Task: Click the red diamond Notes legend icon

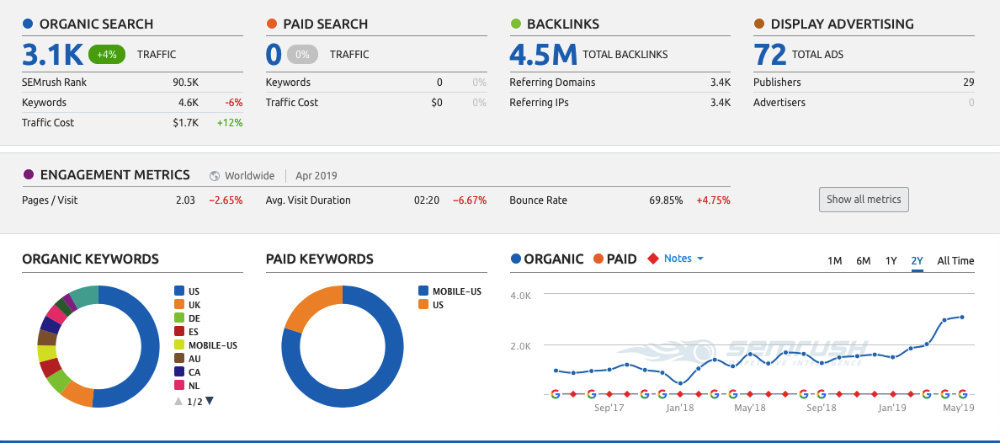Action: coord(654,259)
